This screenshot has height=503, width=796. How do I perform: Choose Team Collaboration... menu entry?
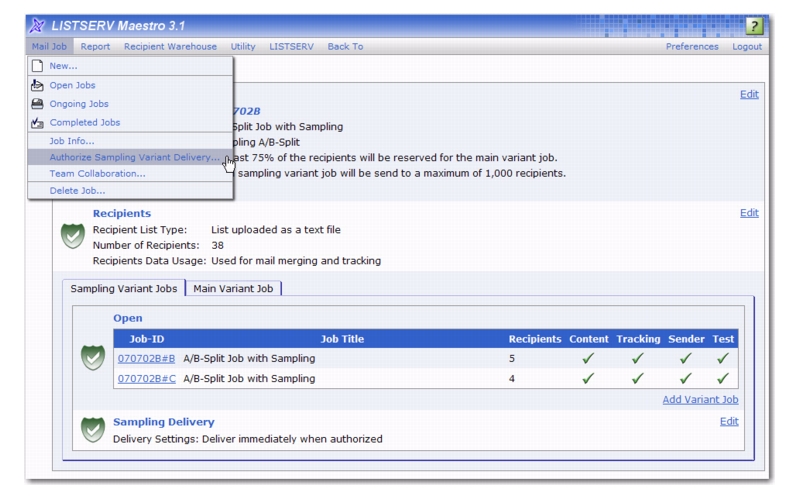[130, 174]
